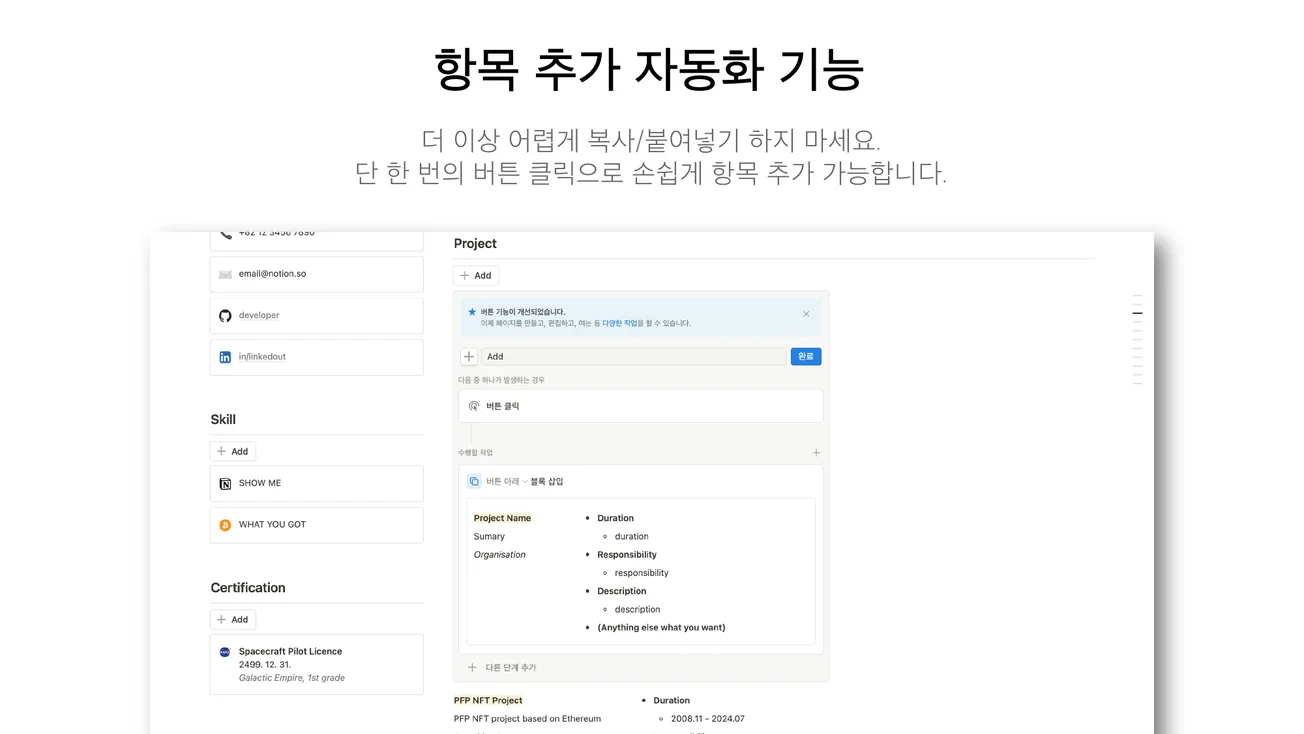Click PFP NFT project based on Ethereum text

(x=527, y=718)
